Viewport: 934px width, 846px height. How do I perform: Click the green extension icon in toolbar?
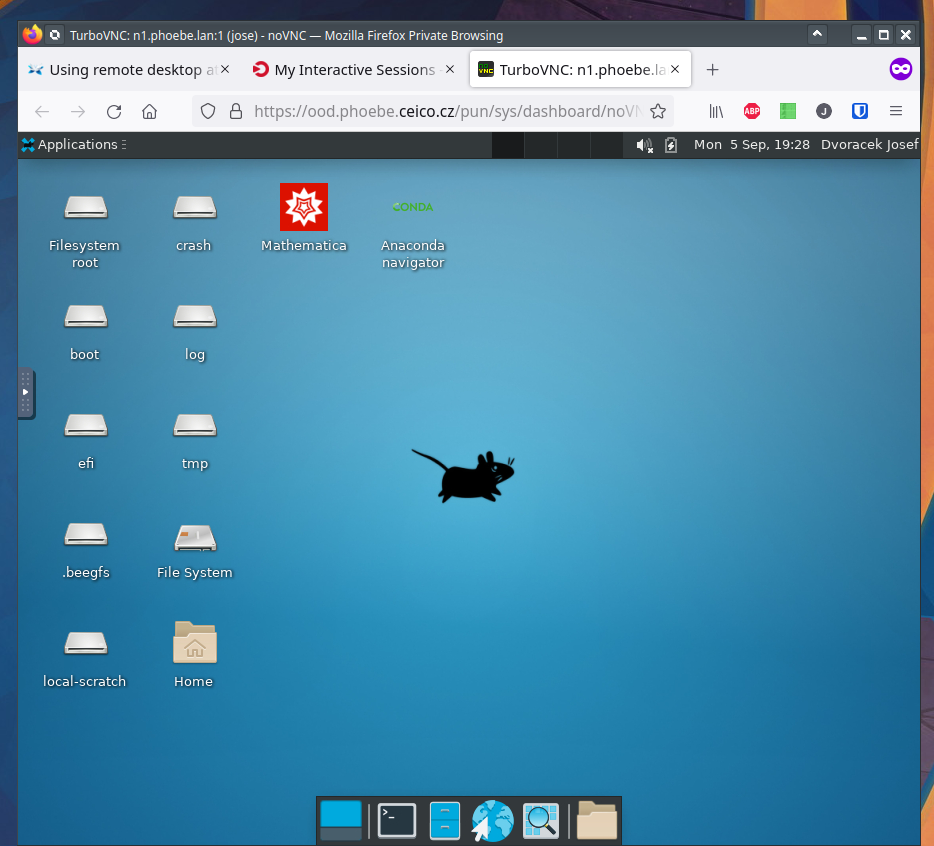pos(788,111)
